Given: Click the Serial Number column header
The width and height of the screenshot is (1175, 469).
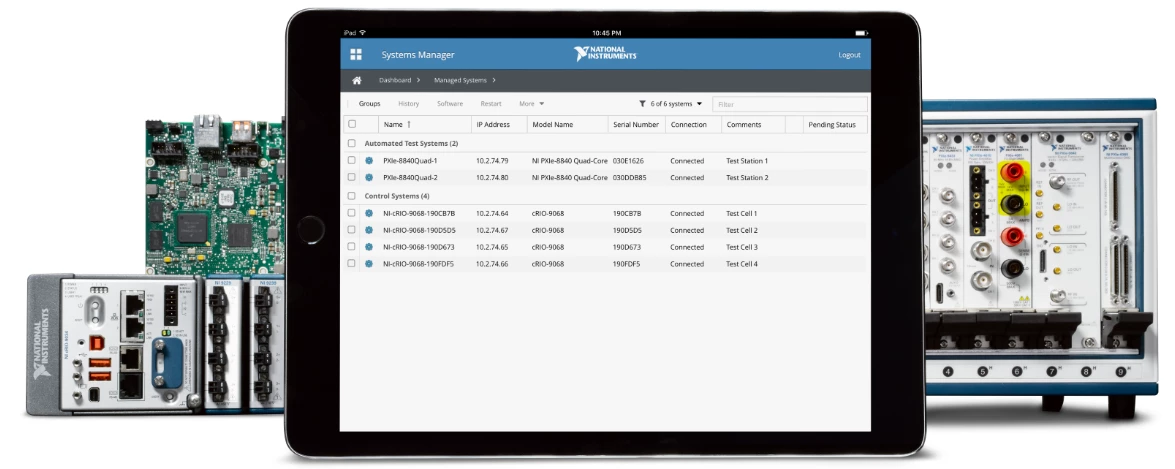Looking at the screenshot, I should pos(635,124).
